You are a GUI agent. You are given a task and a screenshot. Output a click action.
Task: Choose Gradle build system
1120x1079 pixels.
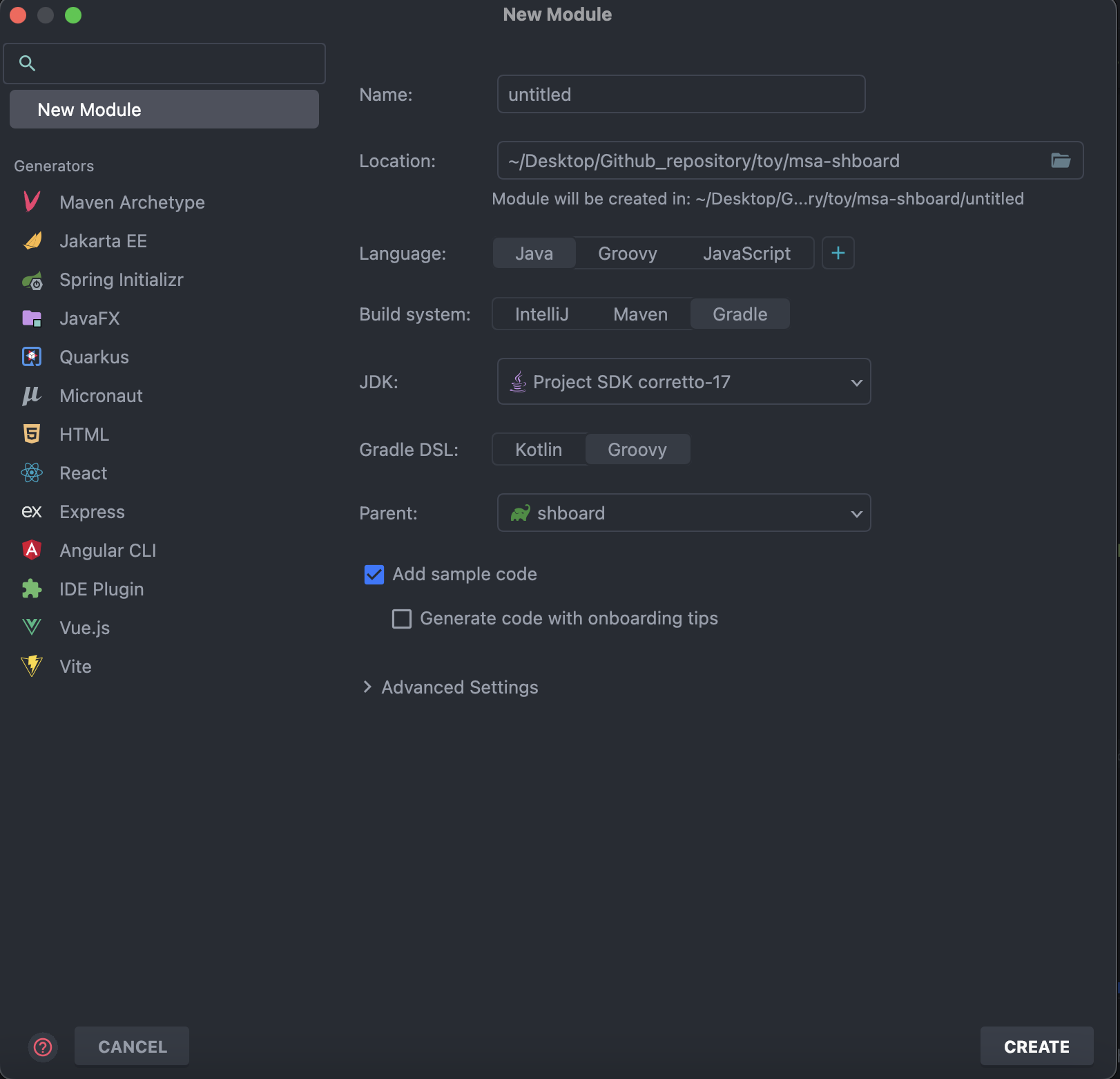point(740,314)
